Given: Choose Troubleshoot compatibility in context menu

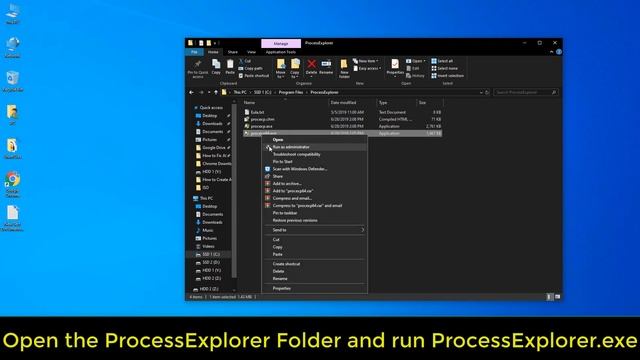Looking at the screenshot, I should (x=315, y=154).
